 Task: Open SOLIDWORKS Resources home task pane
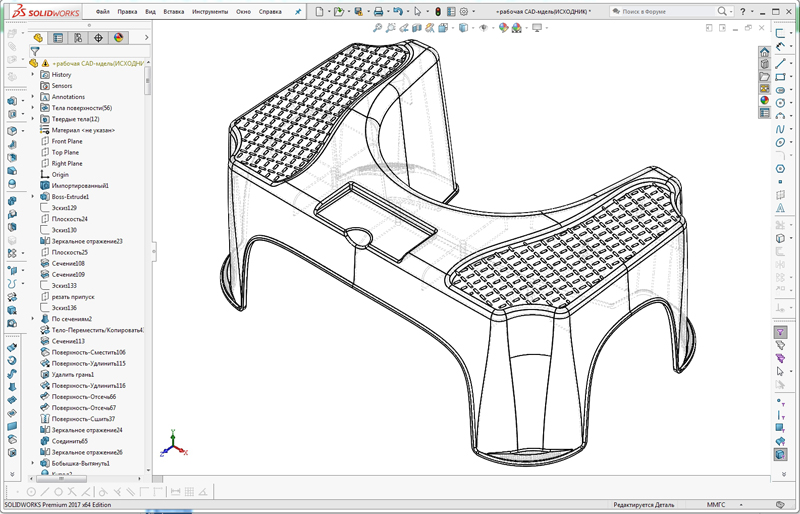pyautogui.click(x=764, y=52)
